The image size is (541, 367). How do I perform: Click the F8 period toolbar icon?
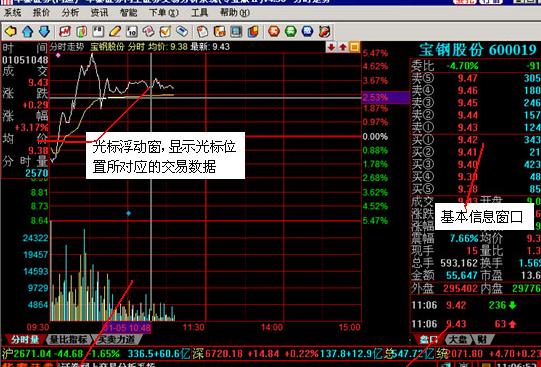98,32
